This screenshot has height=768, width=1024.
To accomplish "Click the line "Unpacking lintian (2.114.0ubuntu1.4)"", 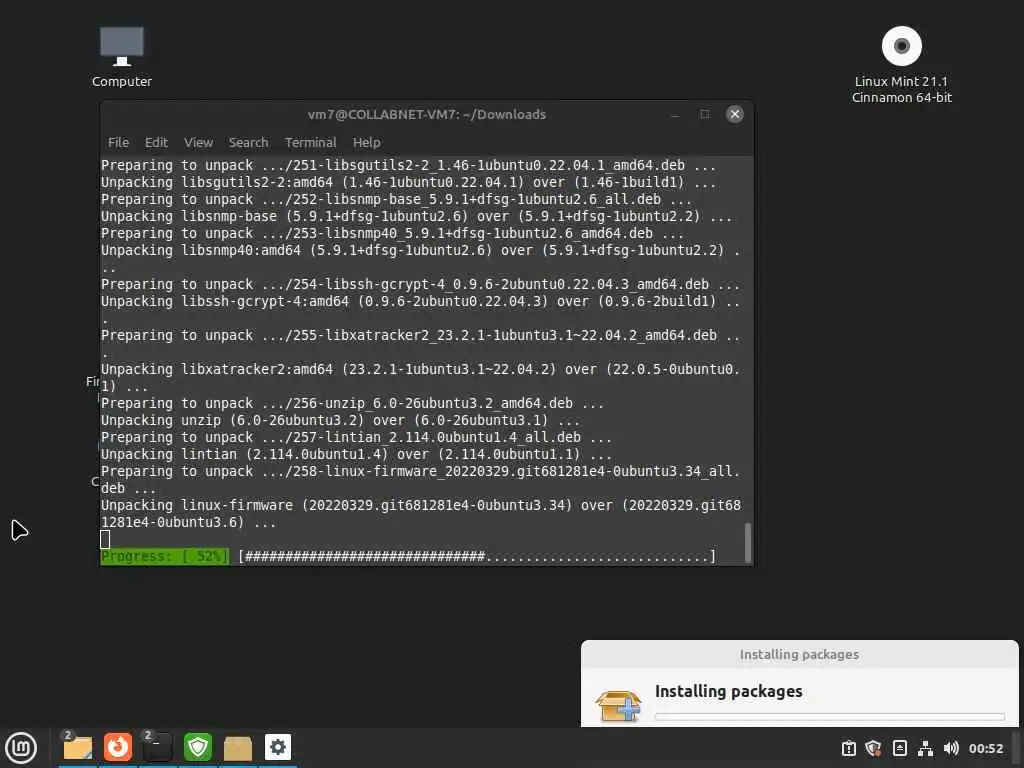I will pos(356,454).
